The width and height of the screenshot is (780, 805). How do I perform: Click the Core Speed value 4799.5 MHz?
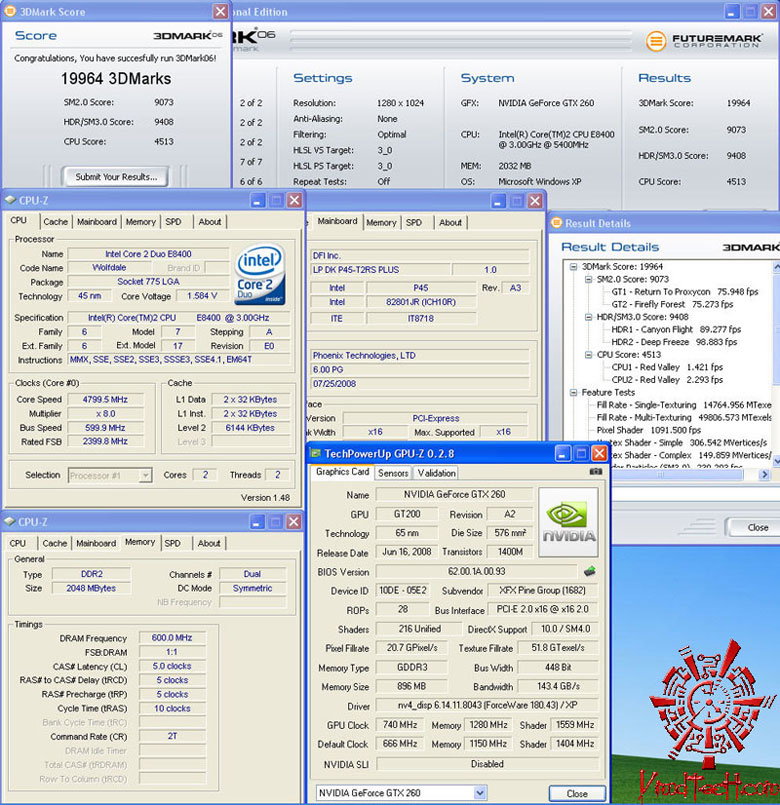[x=105, y=399]
